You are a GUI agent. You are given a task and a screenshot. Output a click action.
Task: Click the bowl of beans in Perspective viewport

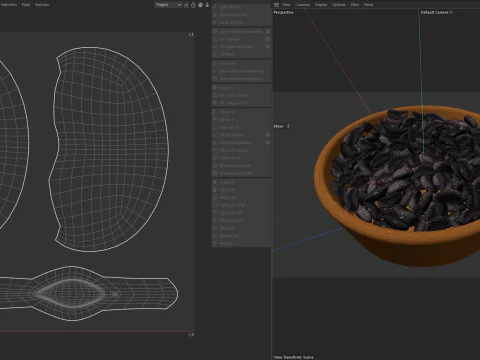397,187
